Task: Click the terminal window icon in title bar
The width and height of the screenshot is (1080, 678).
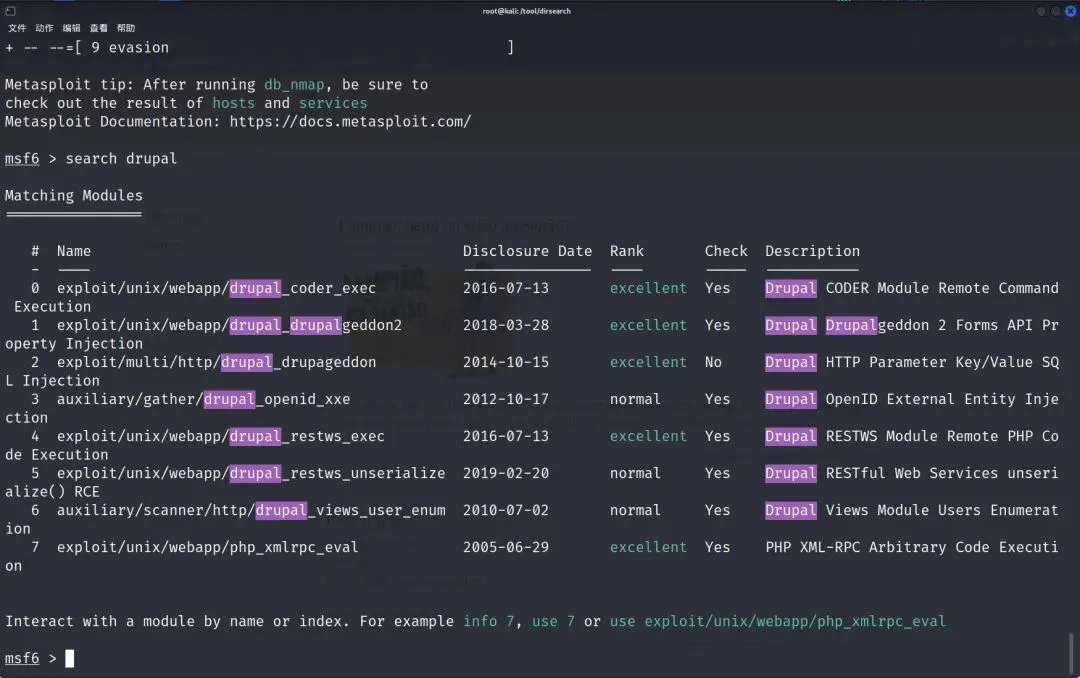Action: (x=10, y=11)
